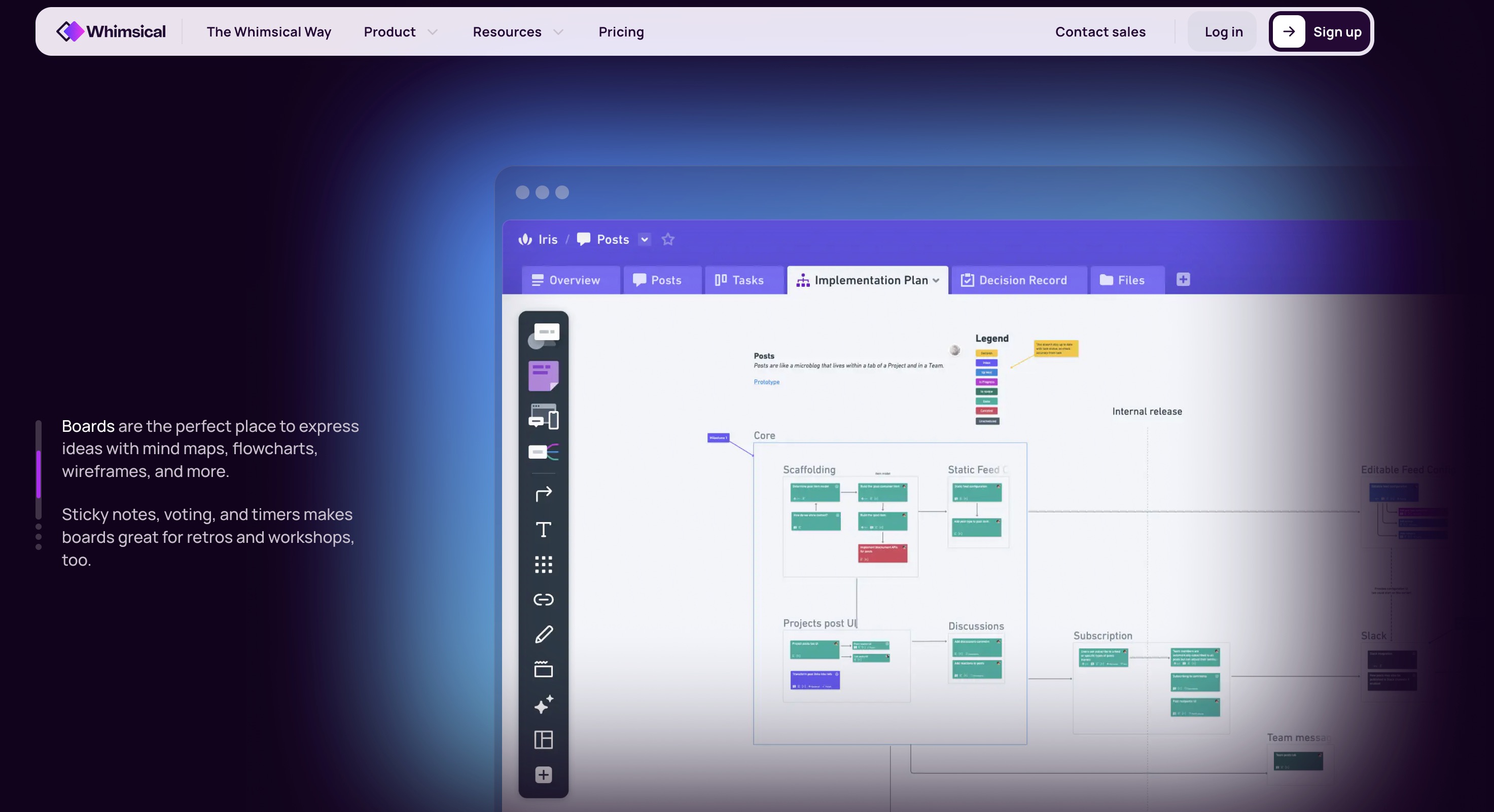1494x812 pixels.
Task: Switch to the Tasks tab
Action: pyautogui.click(x=744, y=280)
